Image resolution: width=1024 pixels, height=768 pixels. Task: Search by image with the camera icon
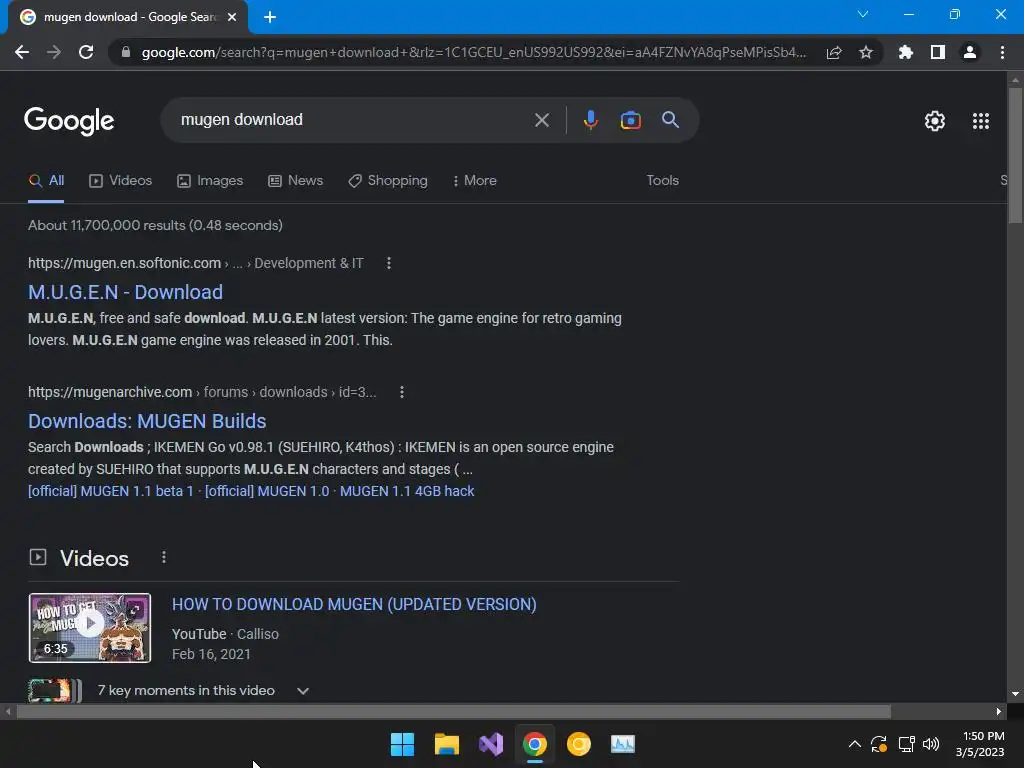[x=630, y=120]
